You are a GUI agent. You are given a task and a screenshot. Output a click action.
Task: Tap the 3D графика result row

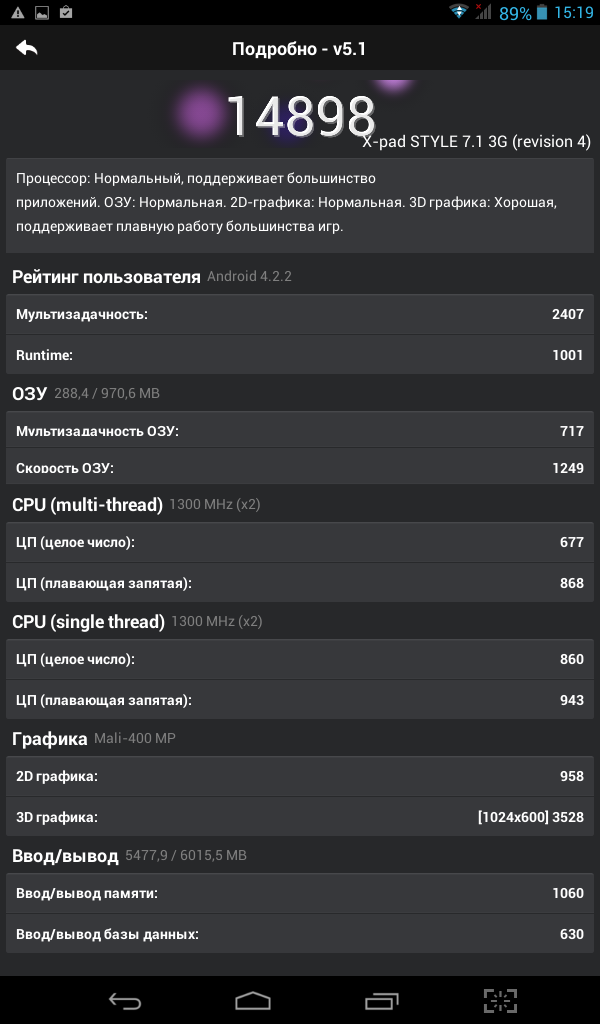pyautogui.click(x=300, y=817)
